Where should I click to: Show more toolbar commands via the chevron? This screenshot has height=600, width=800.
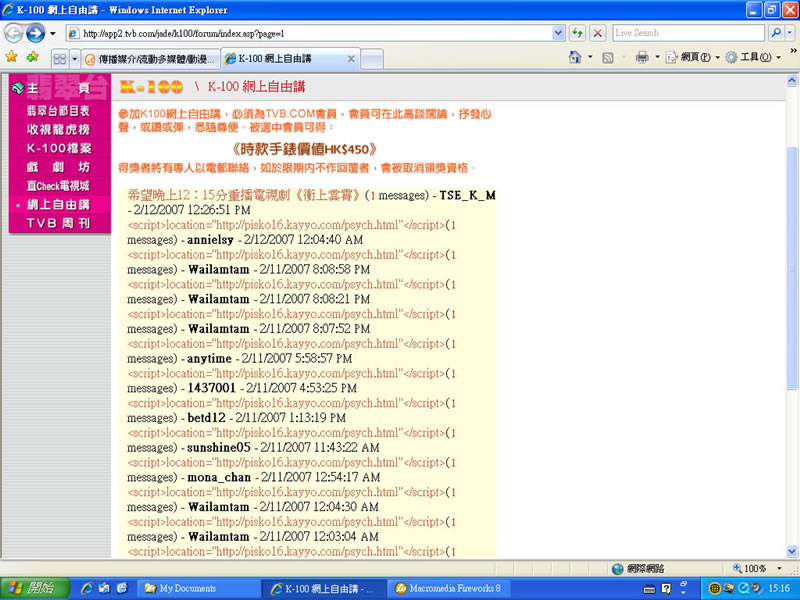point(793,51)
